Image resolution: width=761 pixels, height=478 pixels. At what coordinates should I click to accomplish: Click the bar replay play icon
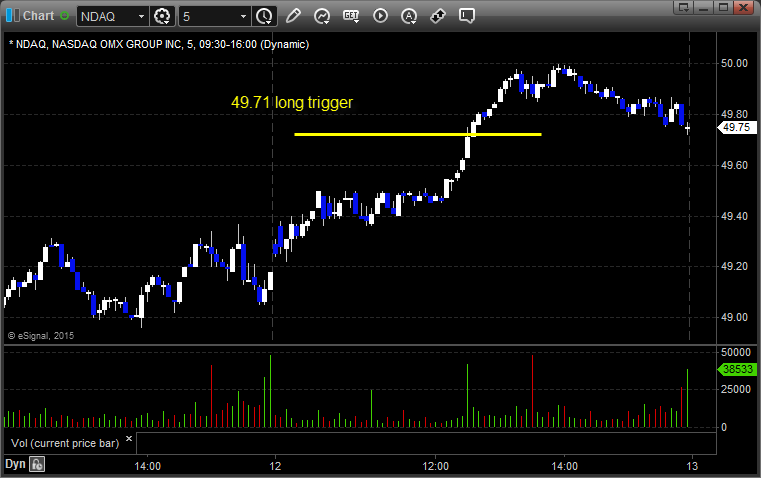click(380, 16)
